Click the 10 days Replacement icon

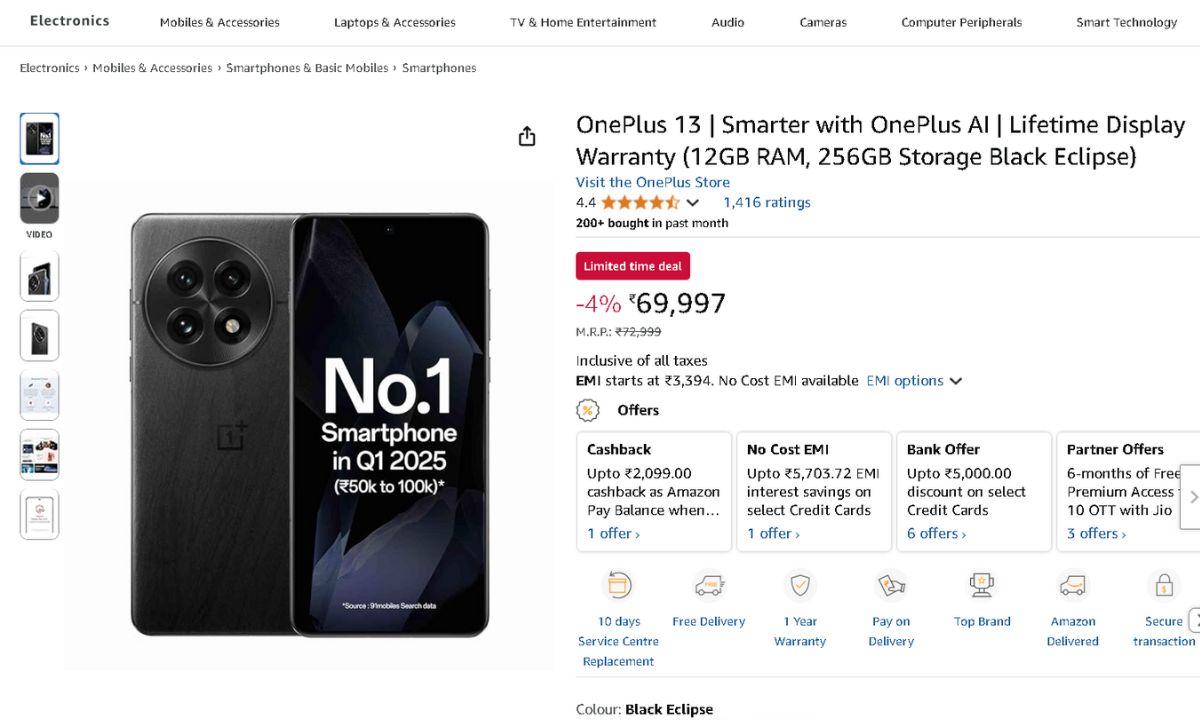pos(619,586)
